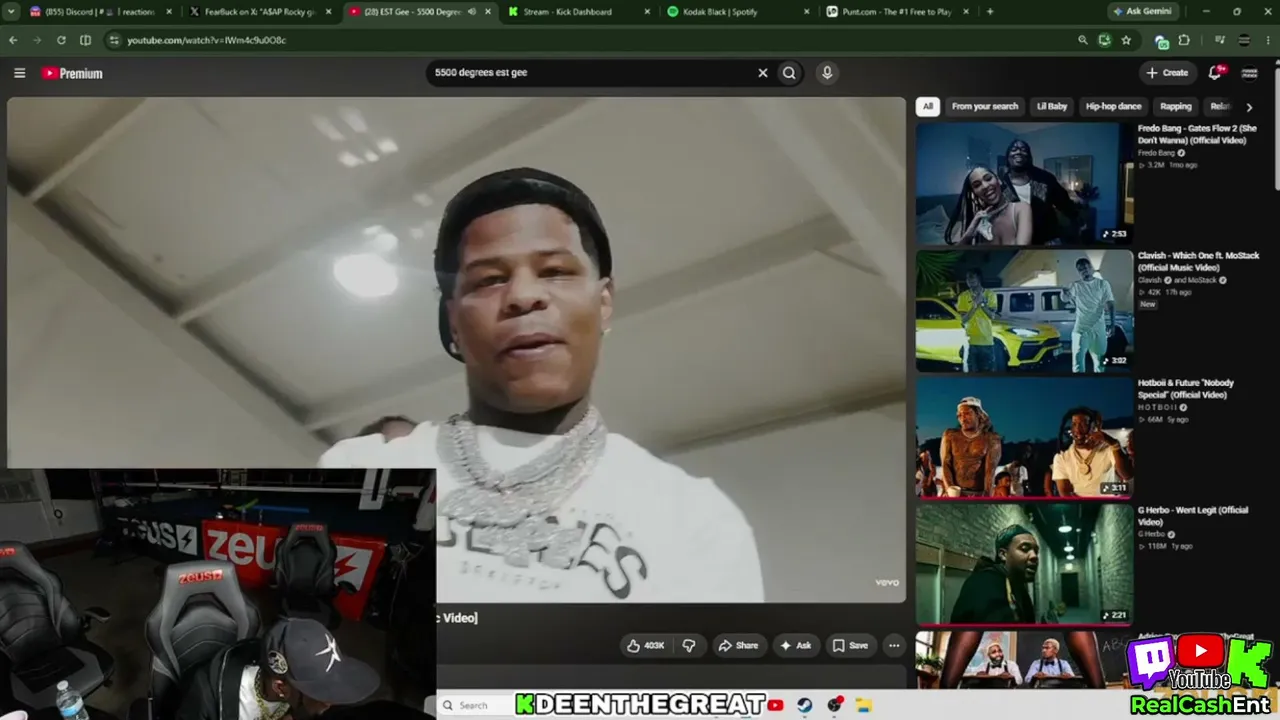Viewport: 1280px width, 720px height.
Task: Open YouTube notifications bell
Action: point(1216,73)
